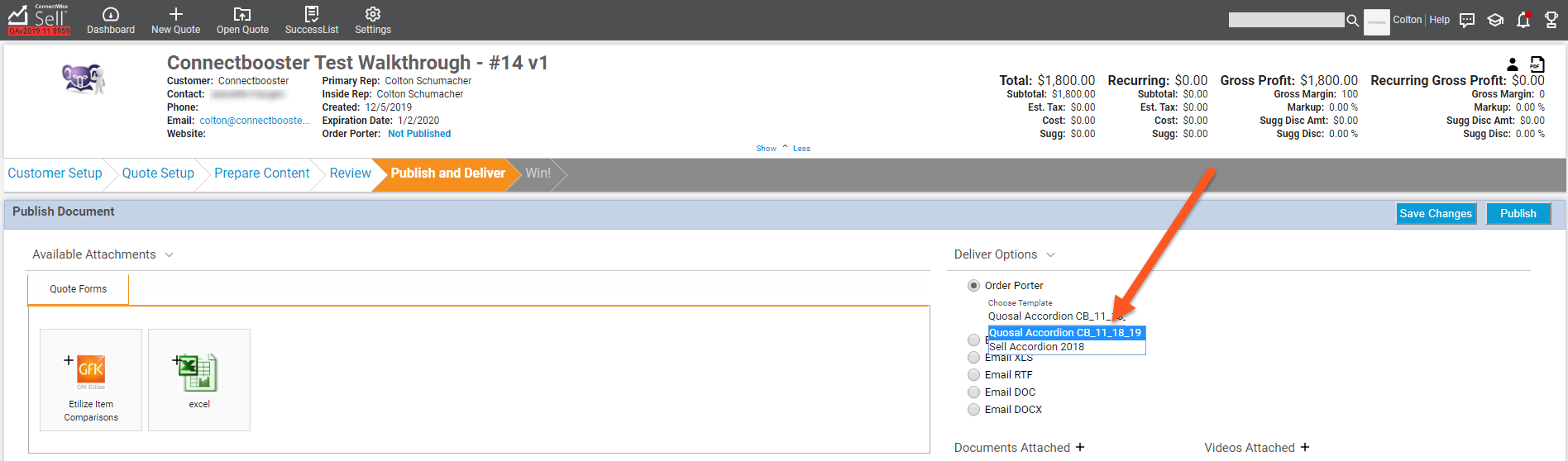Open the Dashboard icon in top bar

click(x=110, y=15)
